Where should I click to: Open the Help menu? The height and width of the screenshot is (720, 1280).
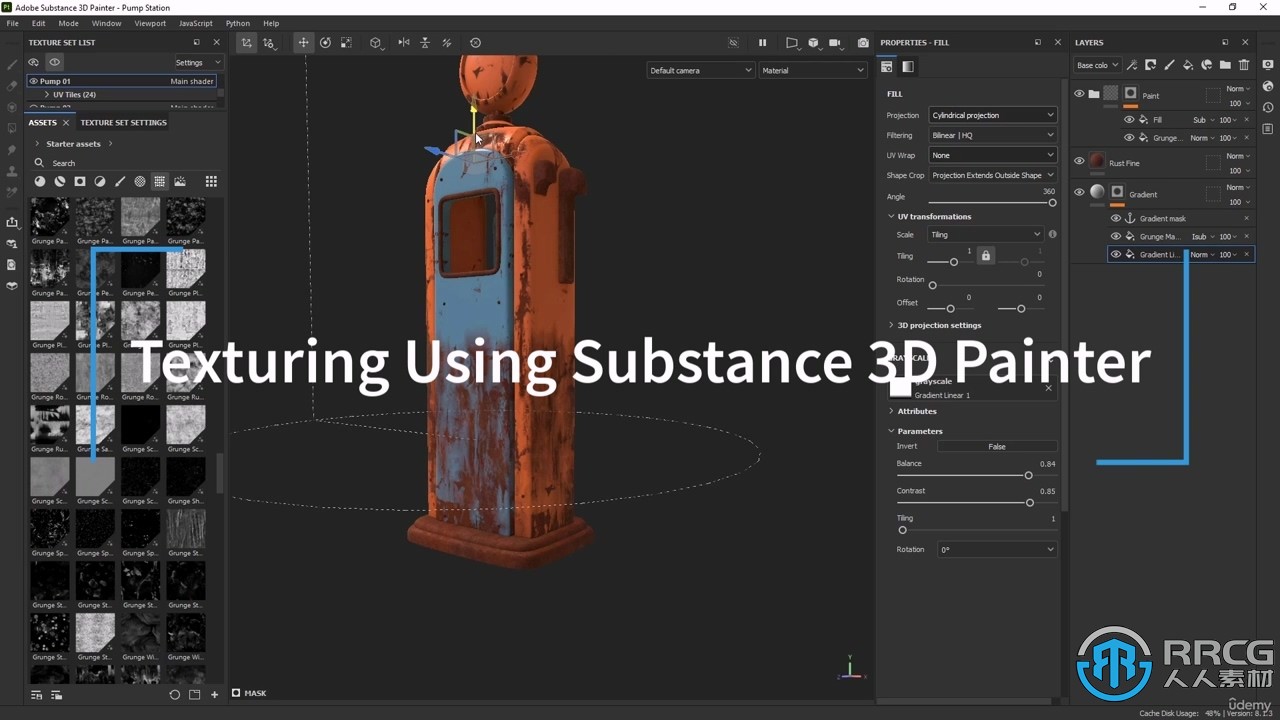coord(271,23)
